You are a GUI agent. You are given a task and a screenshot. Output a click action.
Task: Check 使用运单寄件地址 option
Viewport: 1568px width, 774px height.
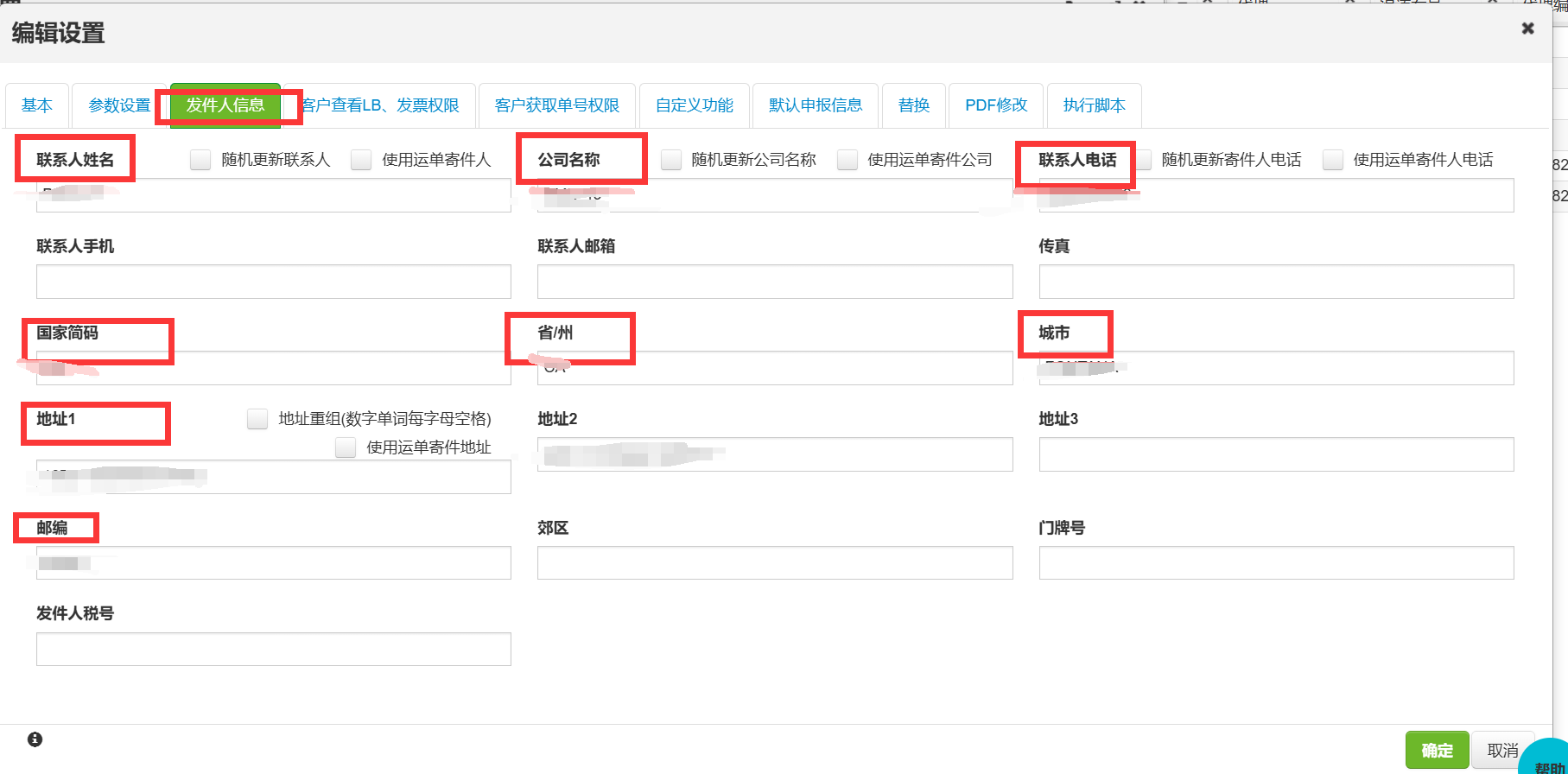[346, 447]
